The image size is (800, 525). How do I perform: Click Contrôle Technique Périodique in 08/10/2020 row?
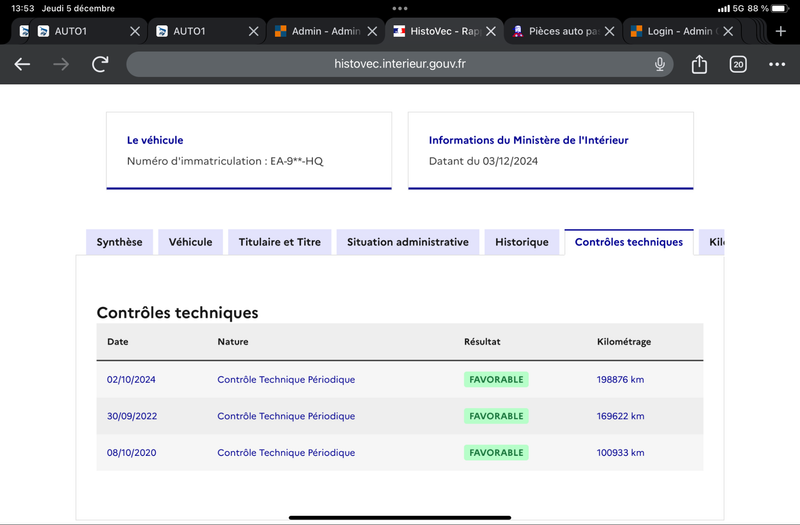pos(286,453)
